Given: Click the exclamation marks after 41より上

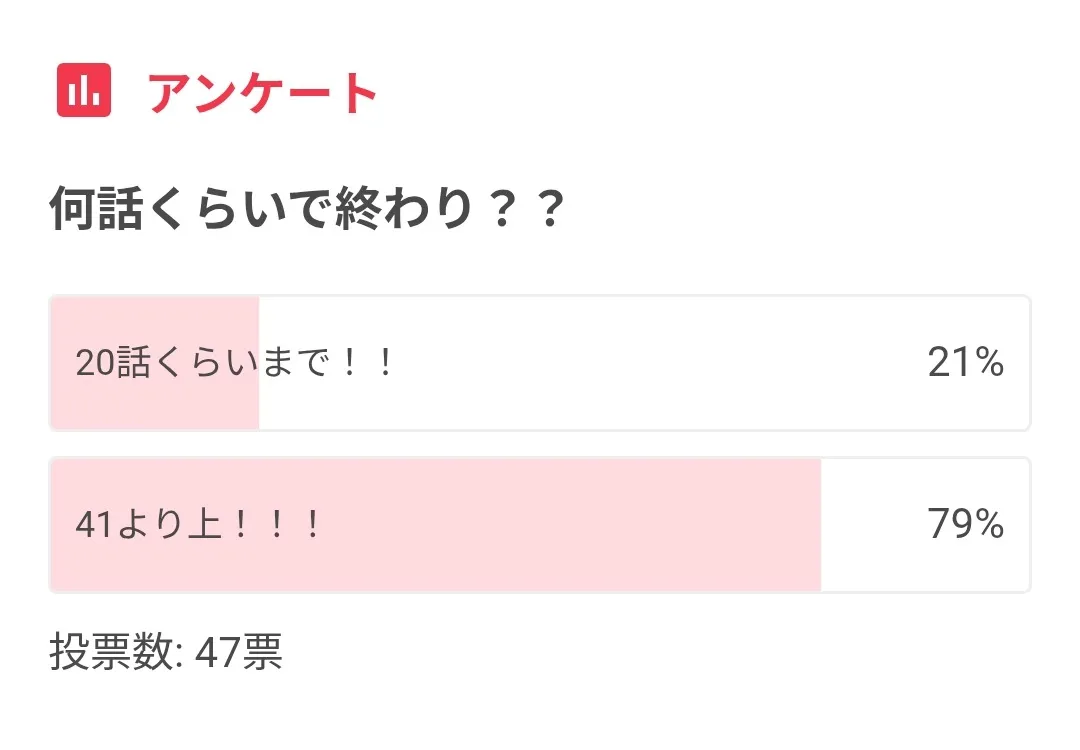Looking at the screenshot, I should pyautogui.click(x=275, y=525).
